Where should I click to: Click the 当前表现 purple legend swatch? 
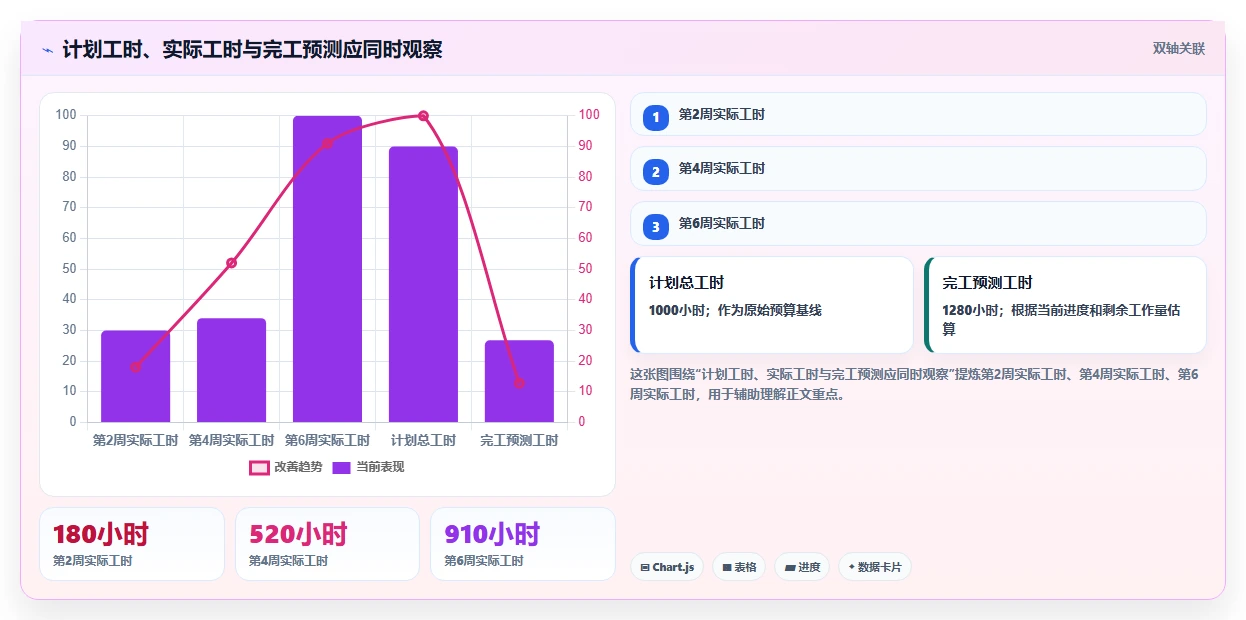click(x=341, y=467)
